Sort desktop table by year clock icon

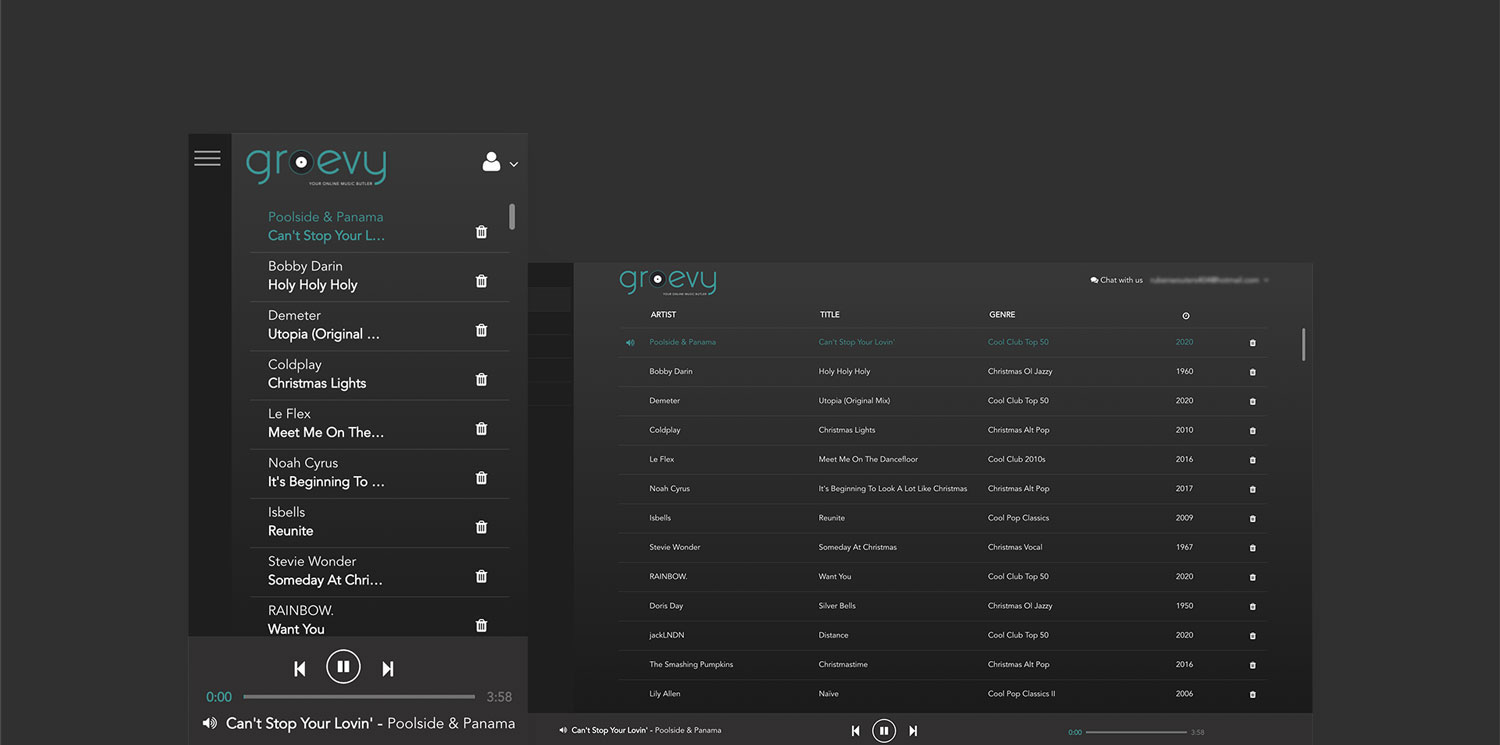pyautogui.click(x=1186, y=316)
